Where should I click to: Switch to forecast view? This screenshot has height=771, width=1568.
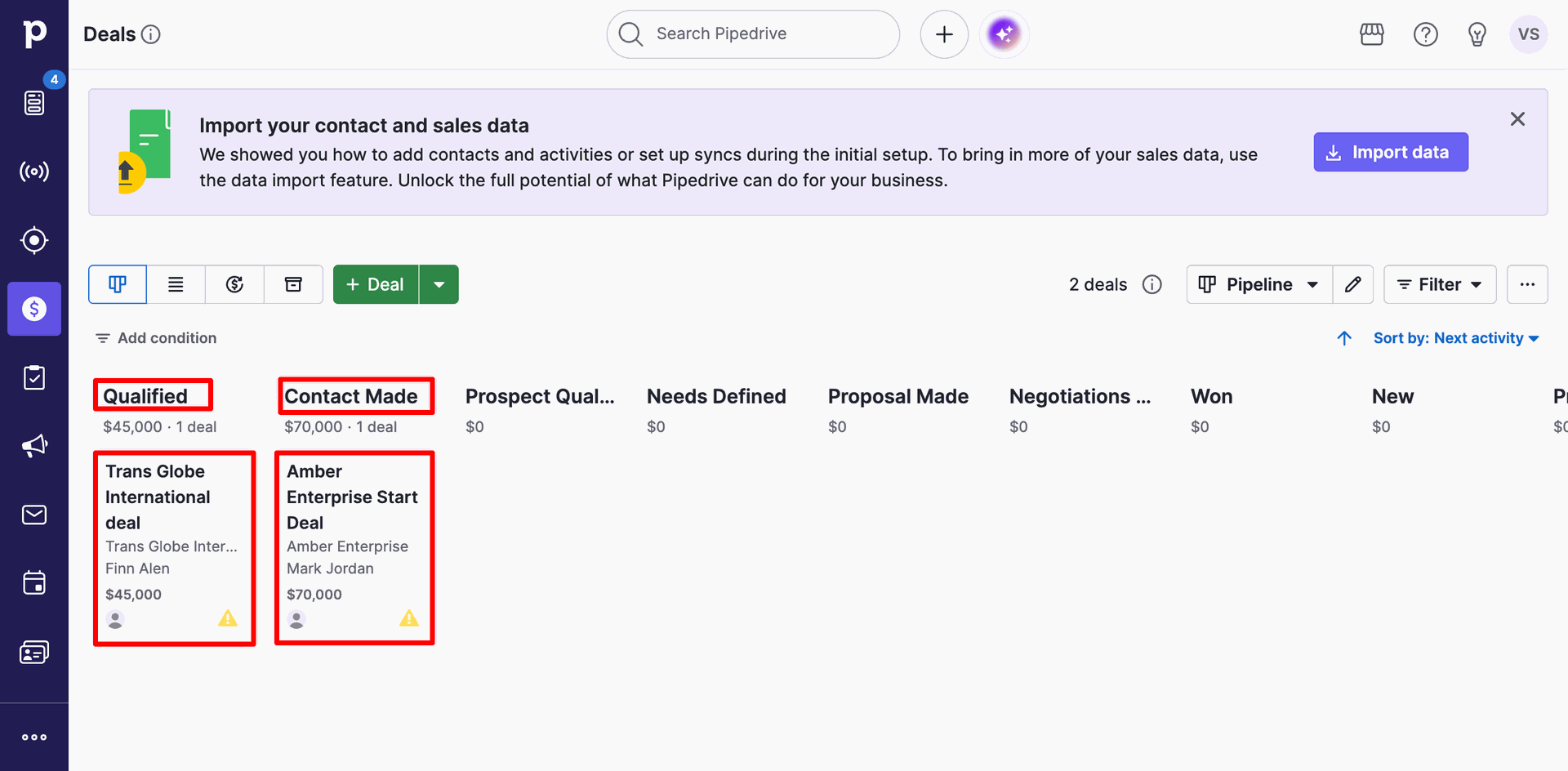234,284
